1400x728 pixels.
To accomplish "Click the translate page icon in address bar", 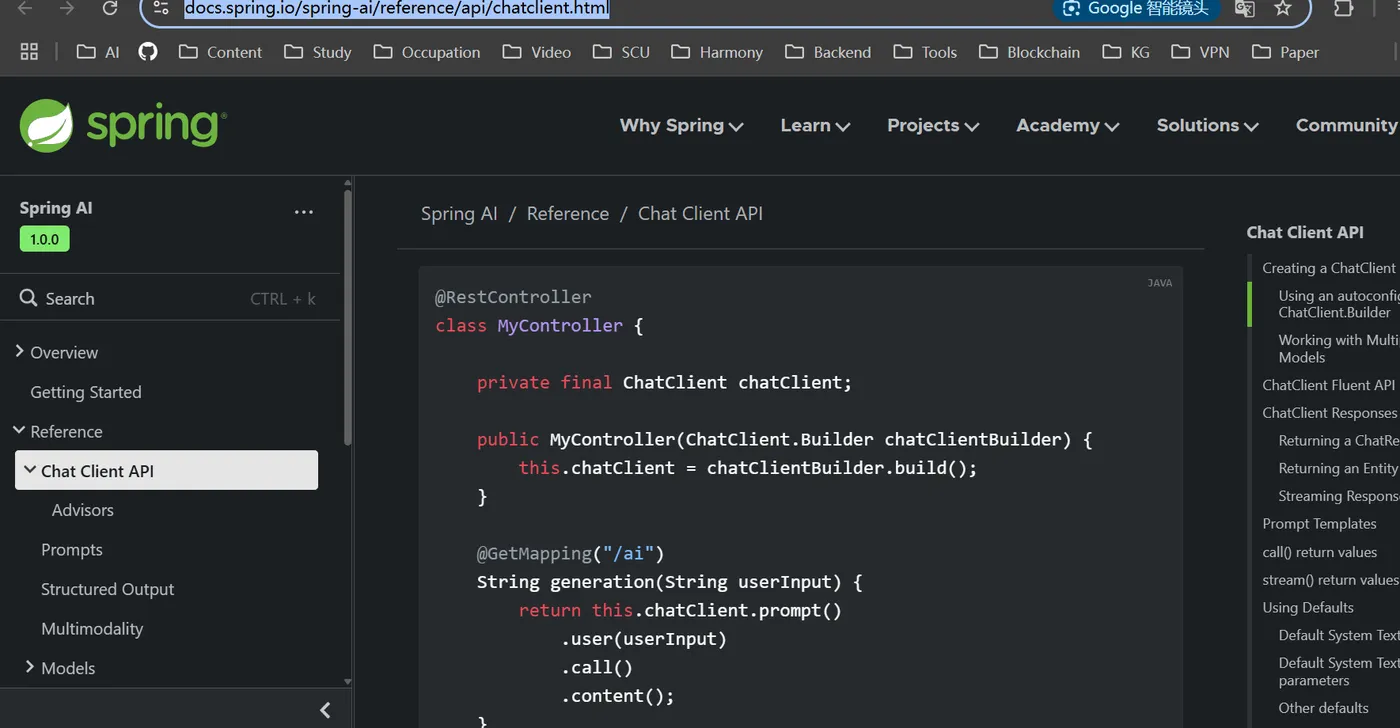I will pos(1245,8).
